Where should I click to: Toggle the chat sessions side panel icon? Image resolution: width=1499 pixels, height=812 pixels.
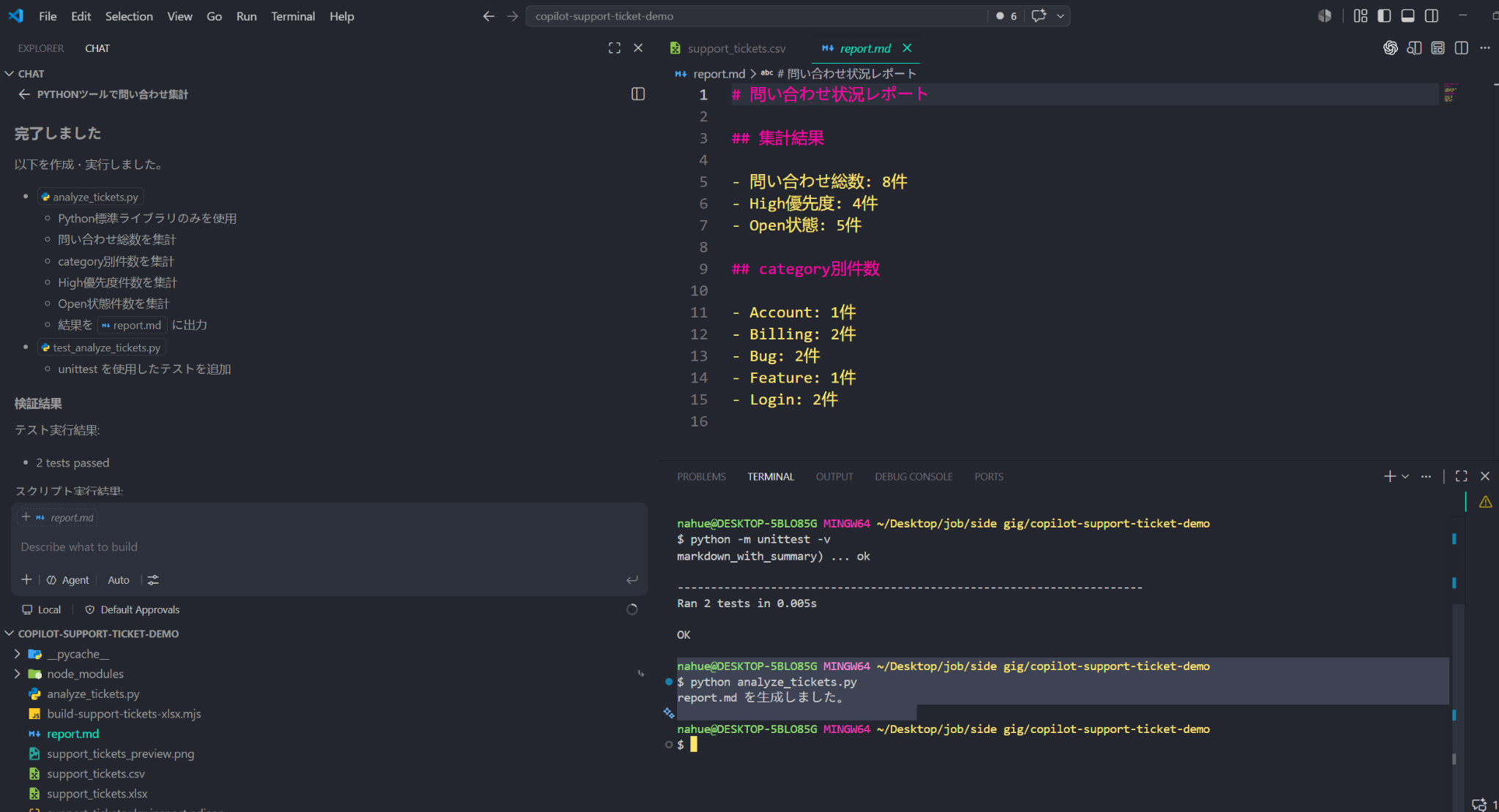(x=638, y=94)
